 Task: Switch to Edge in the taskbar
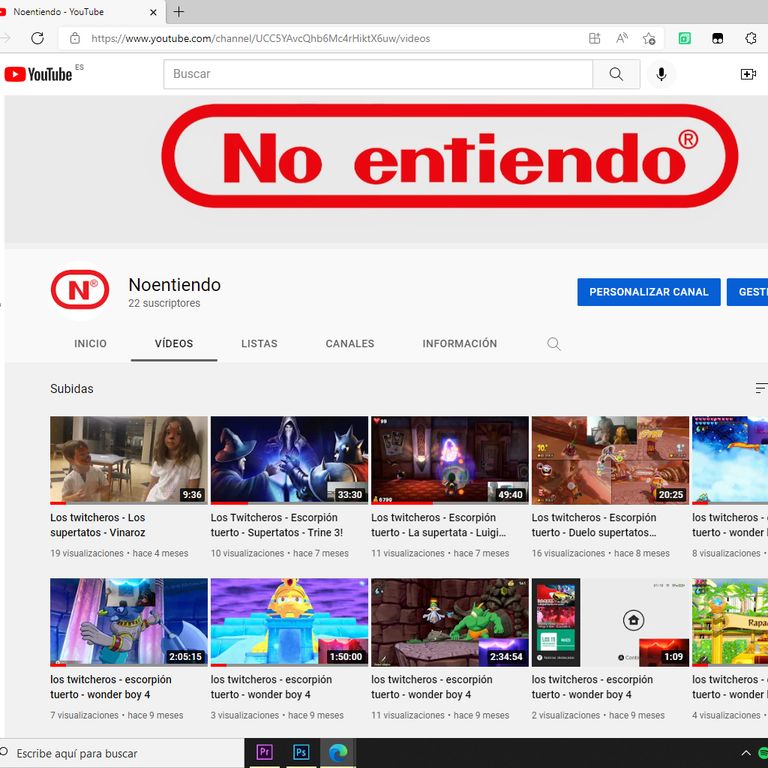pos(338,752)
